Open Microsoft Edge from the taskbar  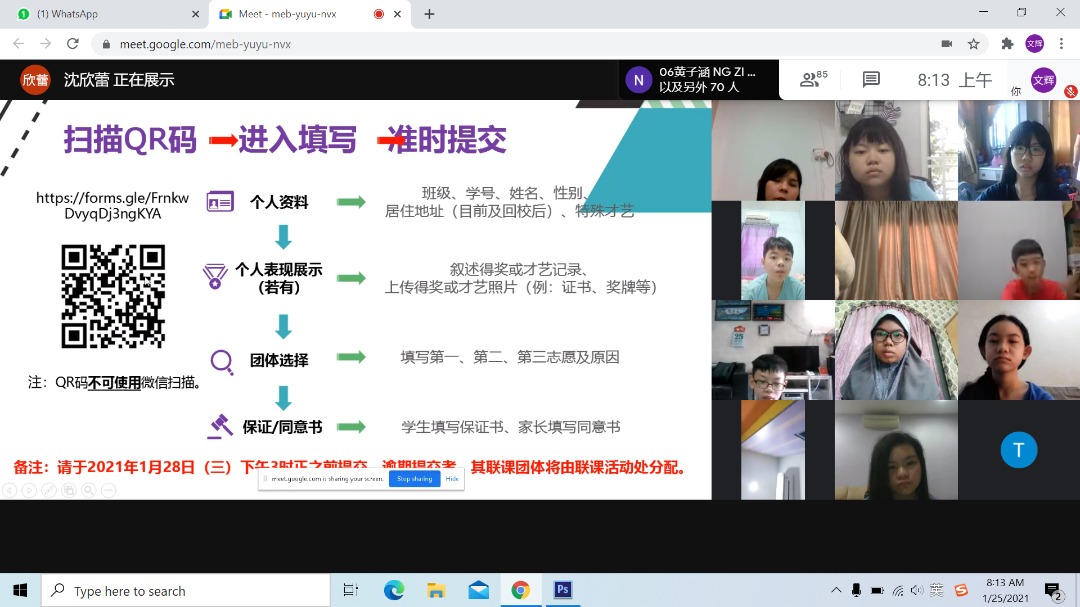(394, 590)
